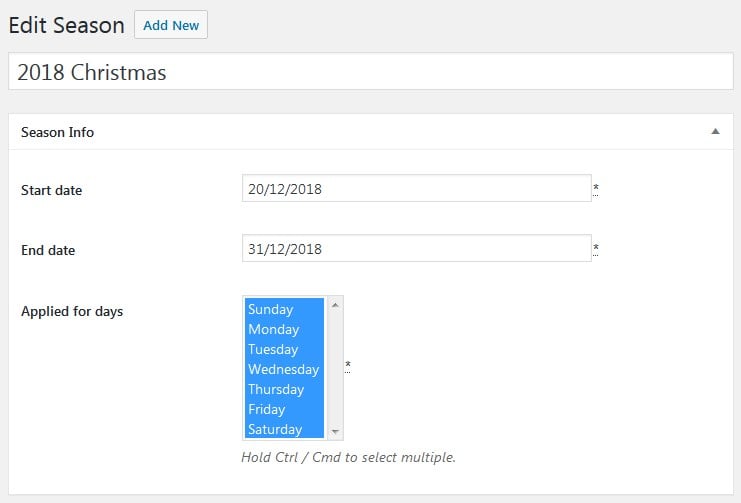Select Thursday in the days list
This screenshot has width=741, height=503.
click(284, 389)
